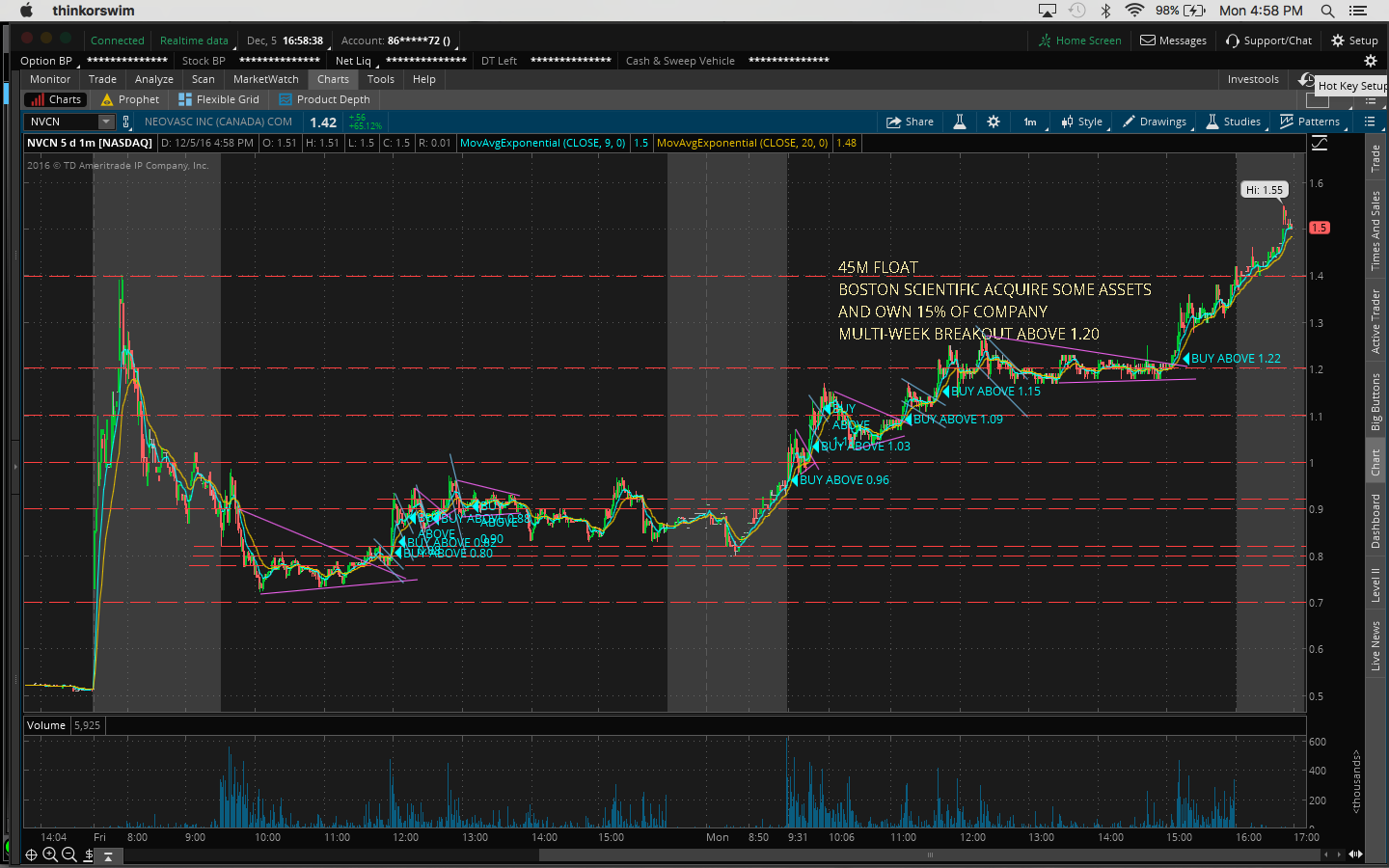Open the Patterns menu
1389x868 pixels.
click(1310, 122)
